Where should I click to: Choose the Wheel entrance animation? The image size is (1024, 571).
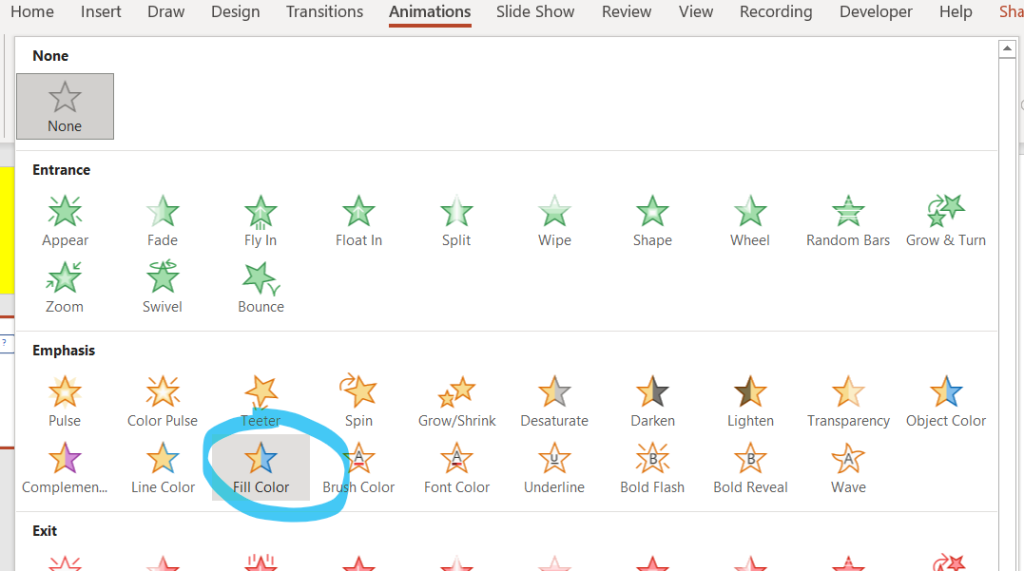click(750, 221)
